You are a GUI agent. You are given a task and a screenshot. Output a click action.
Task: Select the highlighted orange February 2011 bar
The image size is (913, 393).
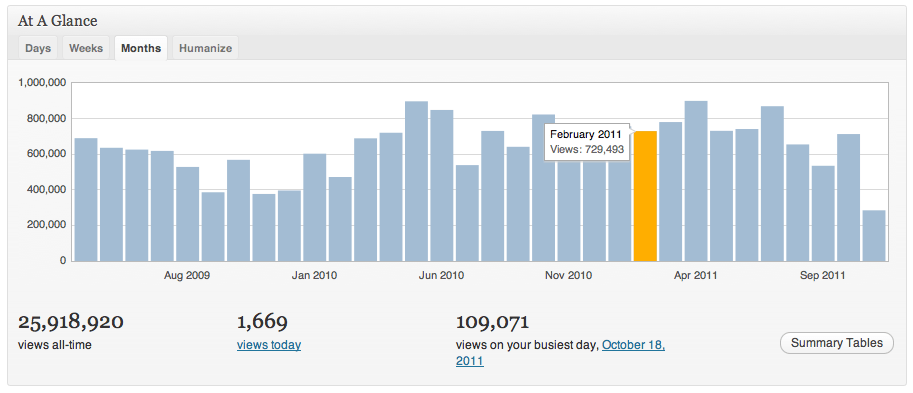[x=645, y=196]
